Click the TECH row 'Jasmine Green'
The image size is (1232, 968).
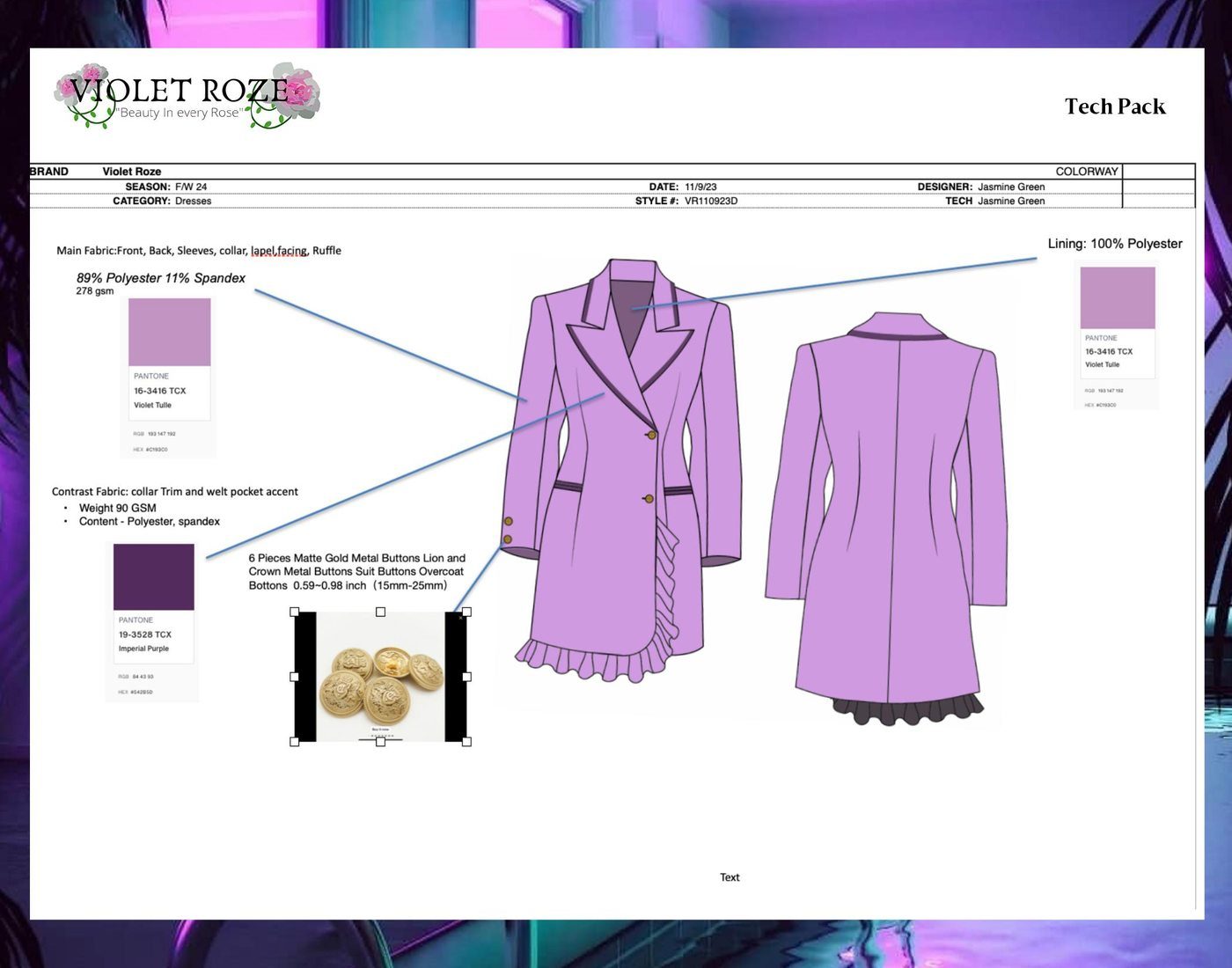(1011, 201)
